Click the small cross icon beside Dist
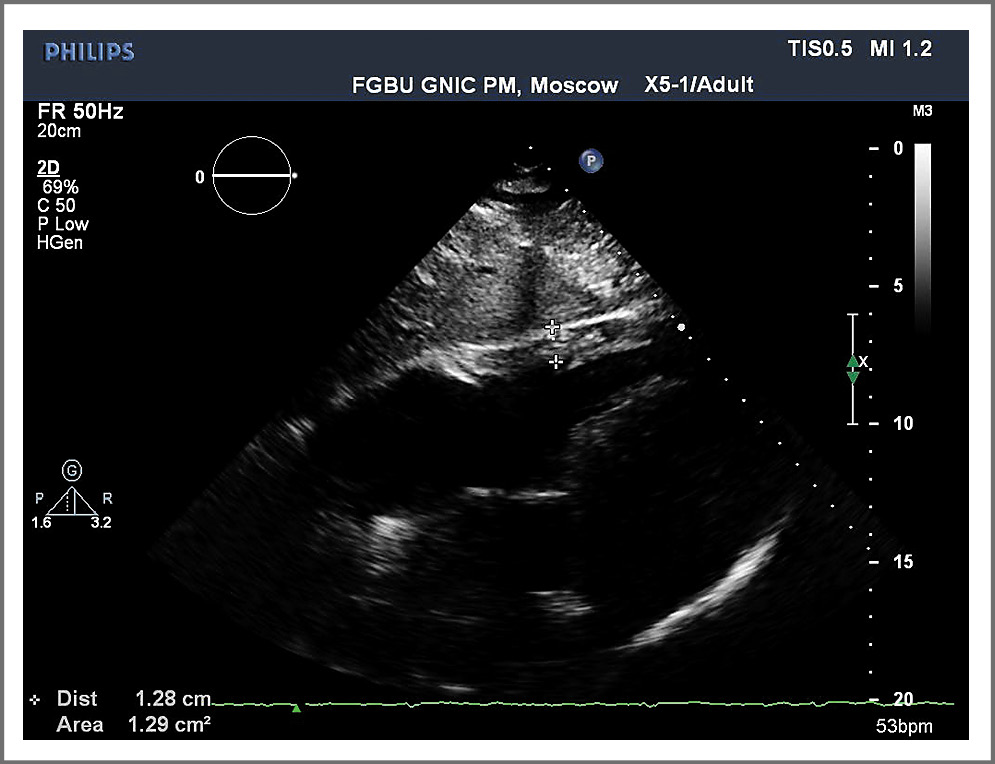The image size is (995, 764). pyautogui.click(x=37, y=699)
